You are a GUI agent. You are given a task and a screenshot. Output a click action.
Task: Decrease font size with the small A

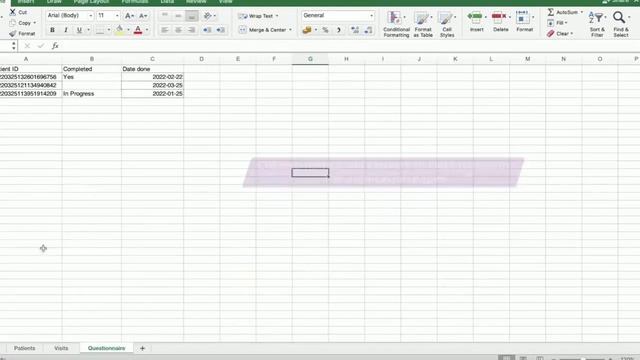(x=143, y=16)
